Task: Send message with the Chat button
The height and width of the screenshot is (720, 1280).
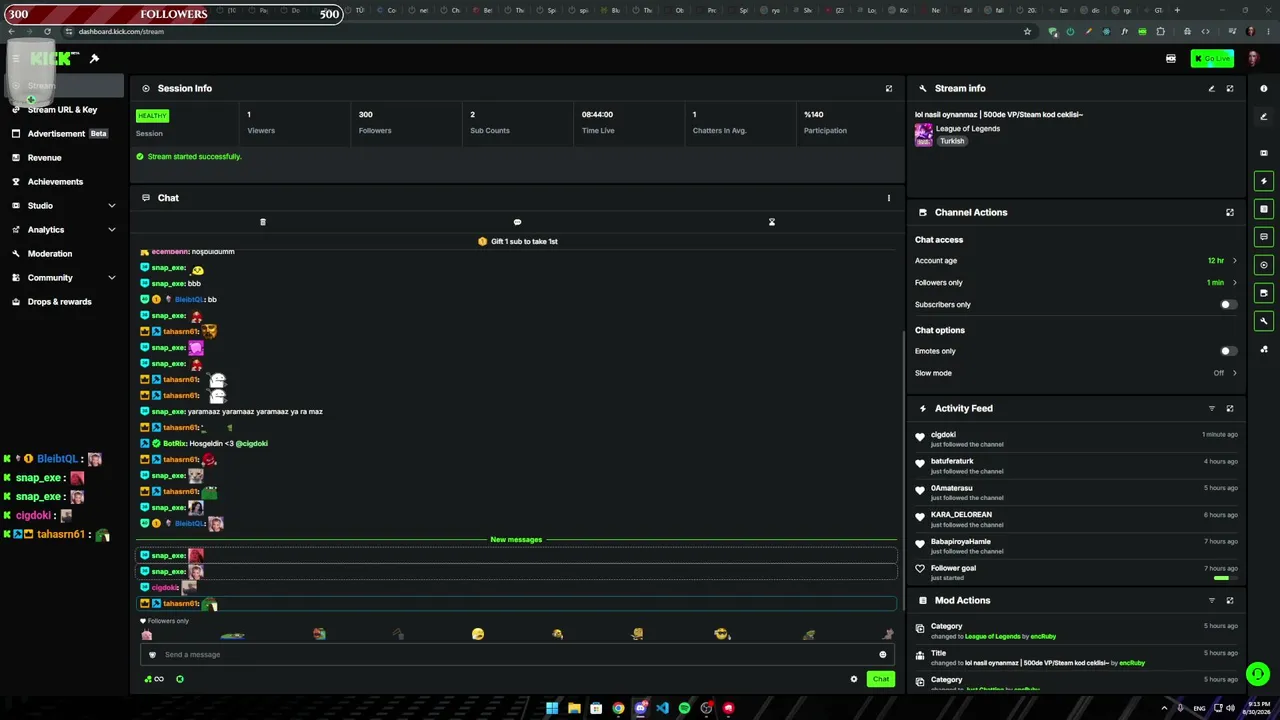Action: (x=880, y=679)
